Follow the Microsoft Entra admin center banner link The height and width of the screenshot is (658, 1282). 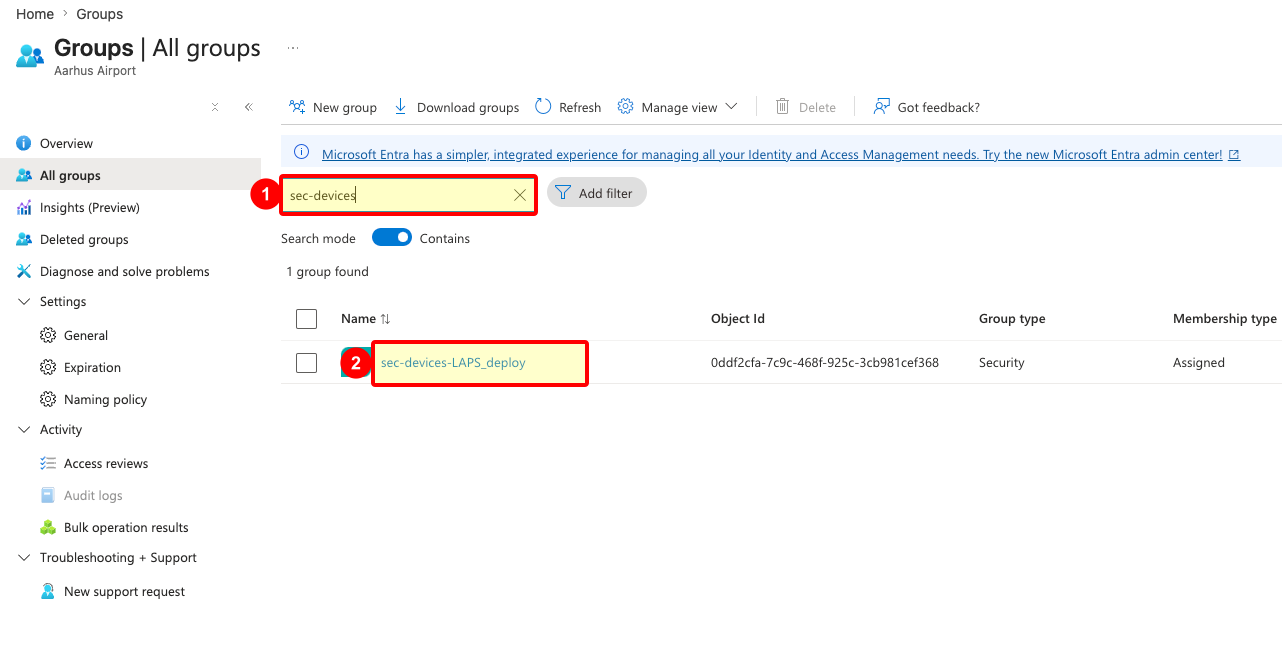tap(770, 155)
